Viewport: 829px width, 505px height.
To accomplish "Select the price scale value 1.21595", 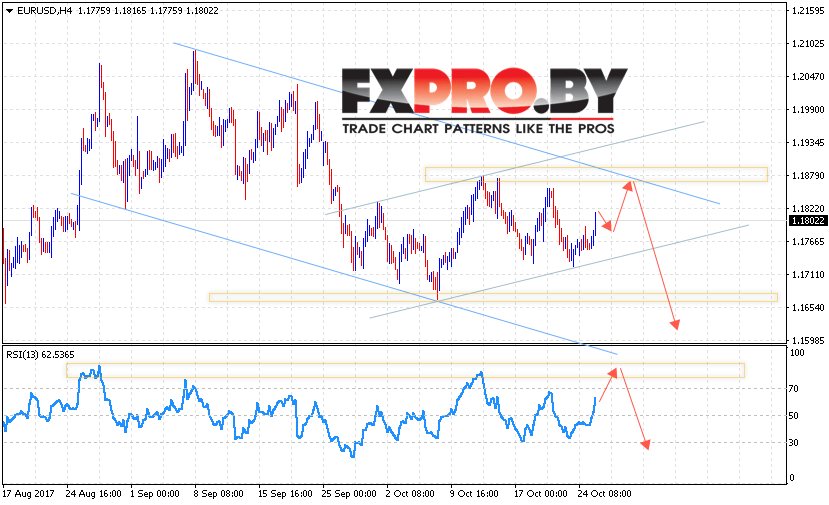I will [x=808, y=11].
